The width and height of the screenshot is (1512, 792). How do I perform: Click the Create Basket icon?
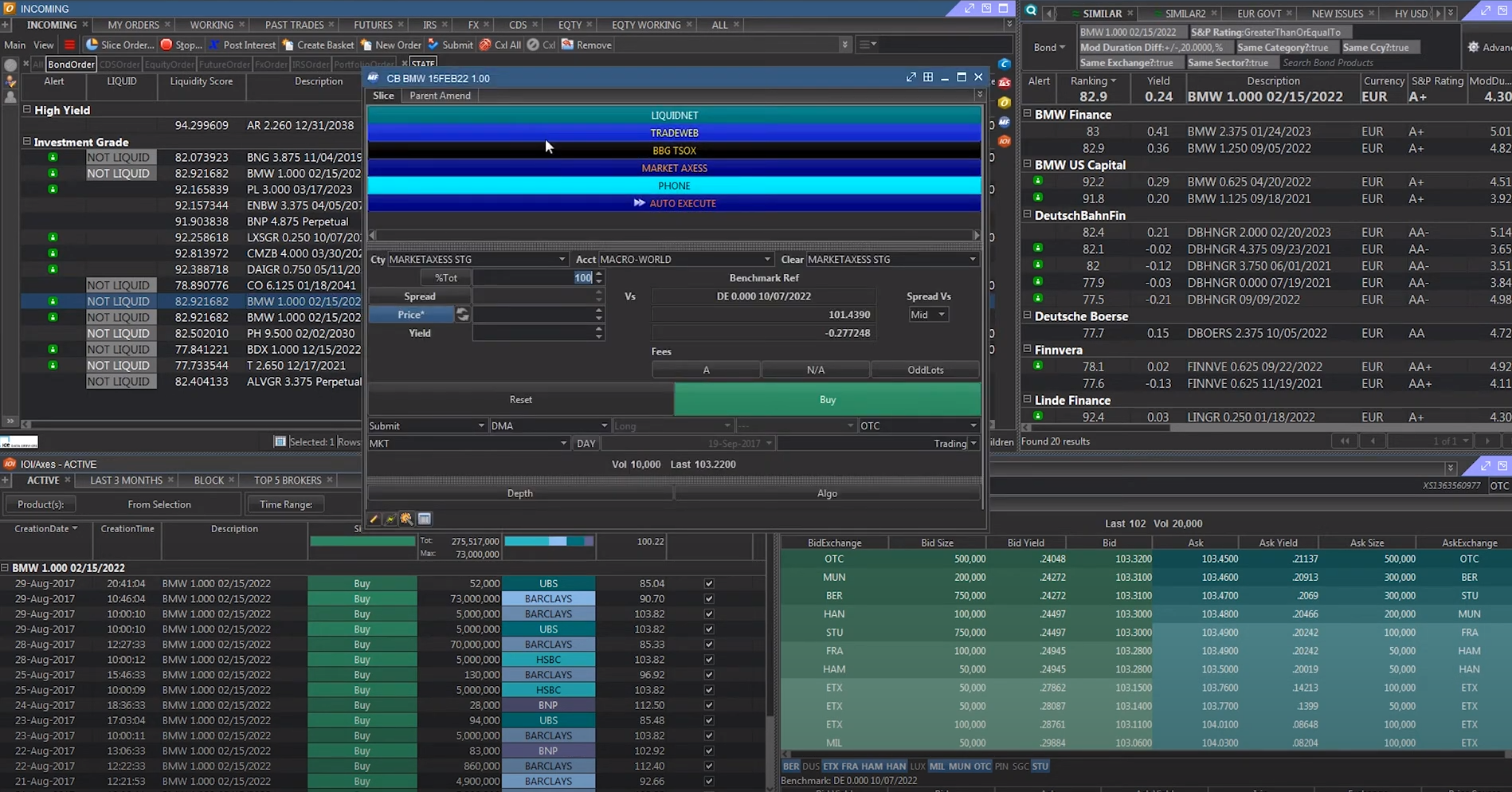288,45
